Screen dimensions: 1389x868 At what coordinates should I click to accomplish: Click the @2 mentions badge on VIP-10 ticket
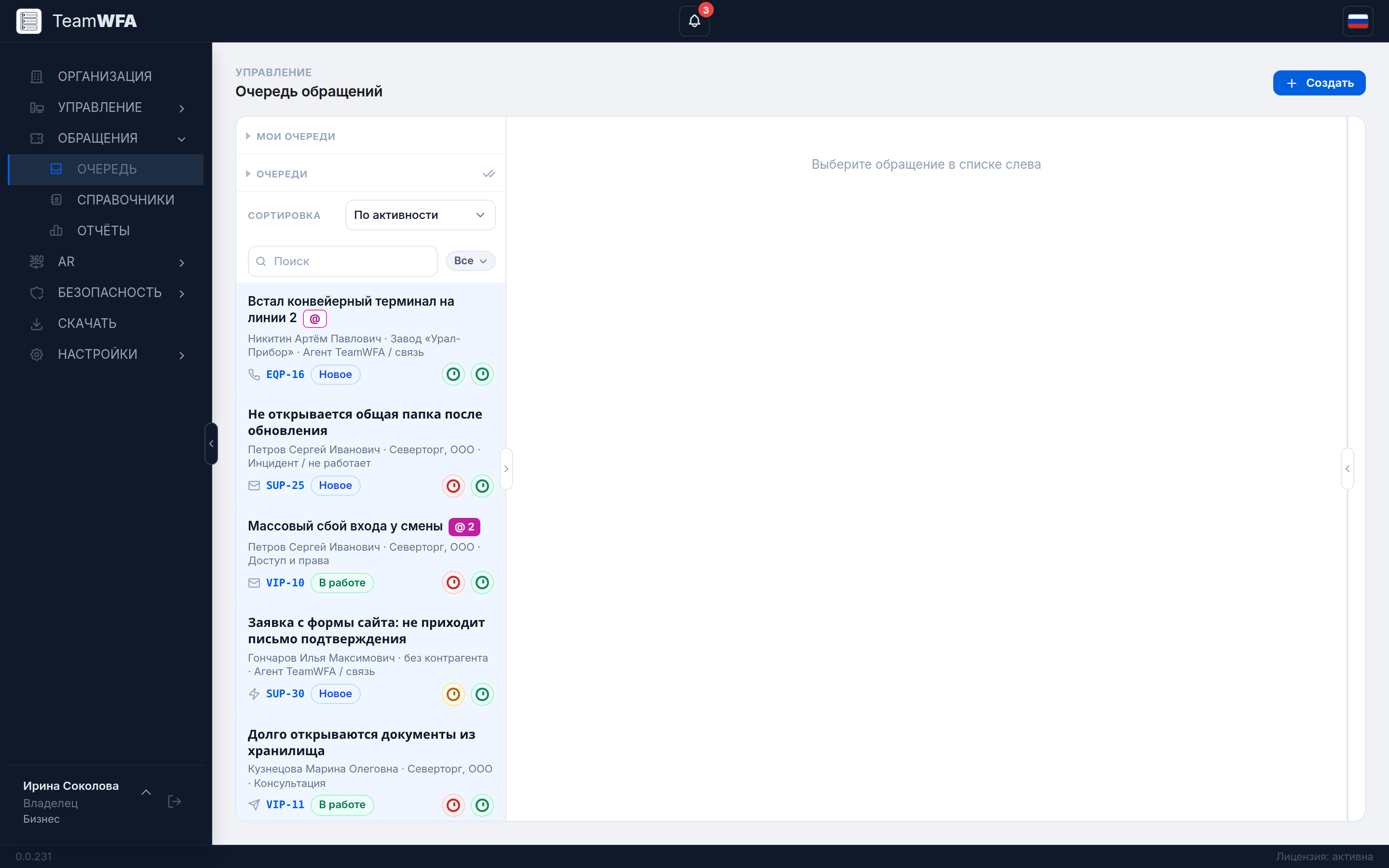coord(464,527)
